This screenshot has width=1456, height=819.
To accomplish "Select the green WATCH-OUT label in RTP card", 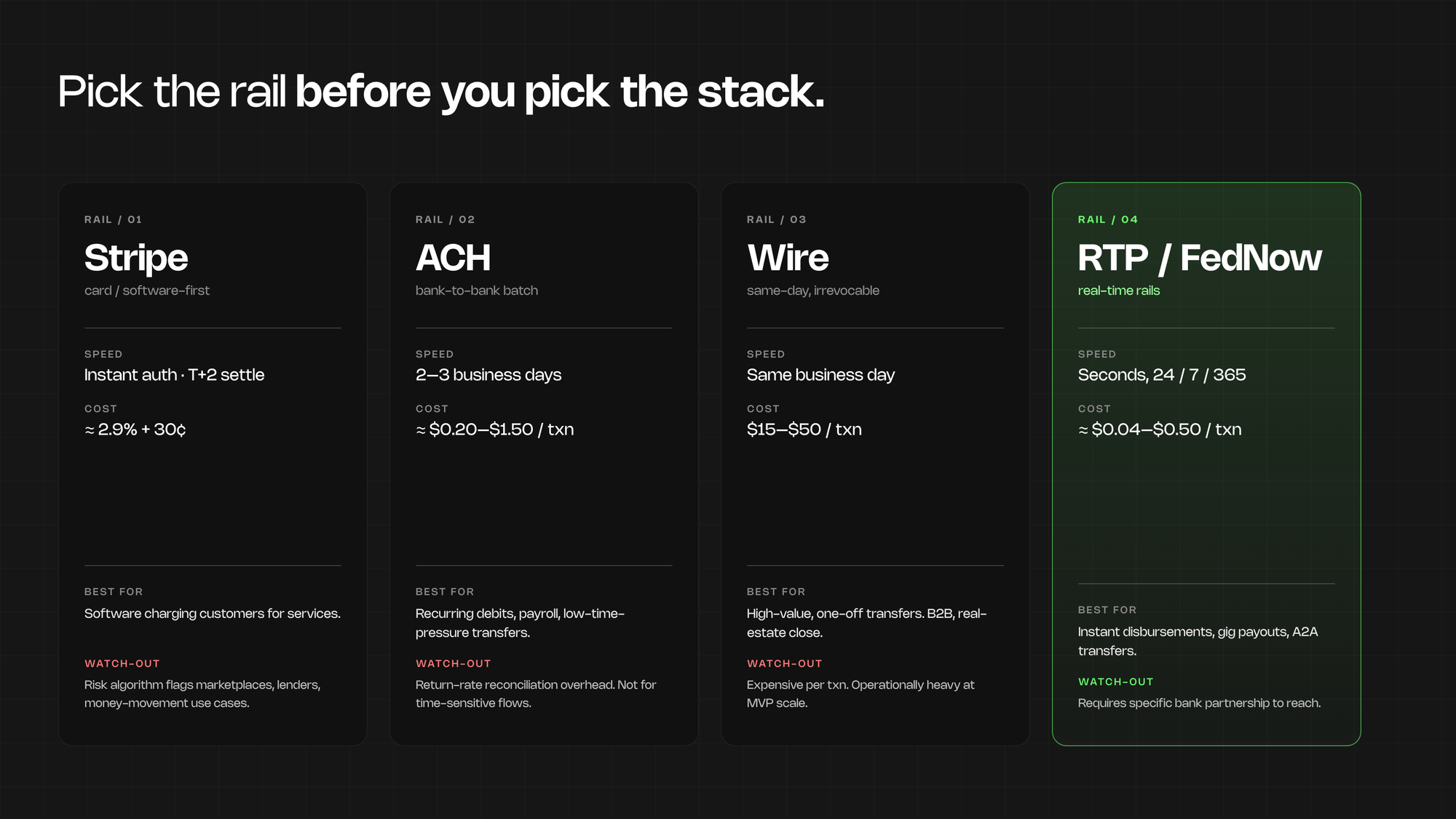I will [1115, 682].
